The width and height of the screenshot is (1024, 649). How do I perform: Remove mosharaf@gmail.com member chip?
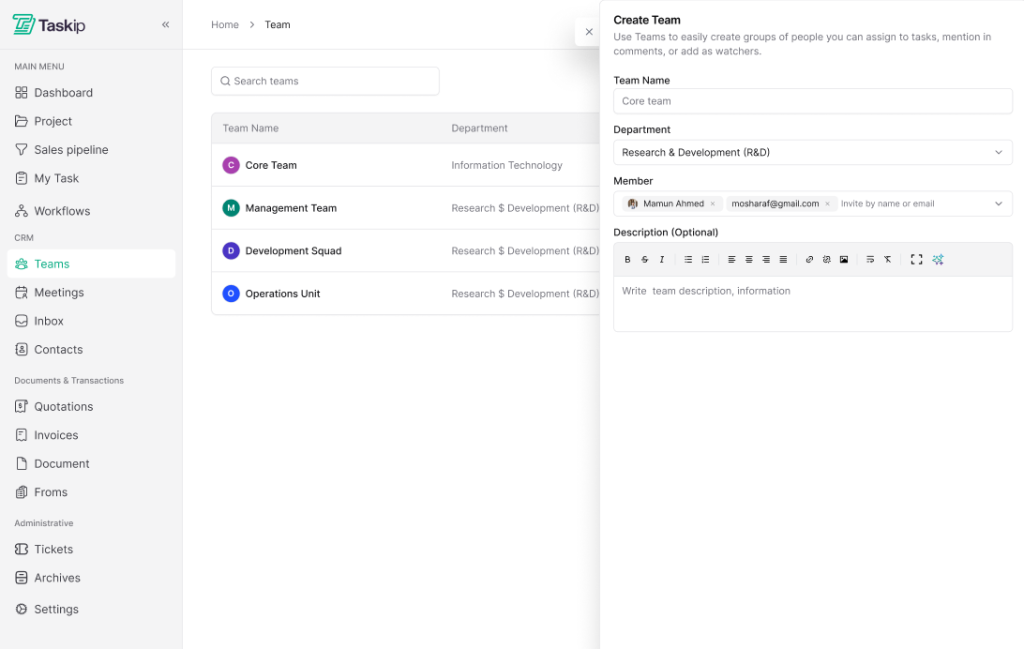[828, 204]
